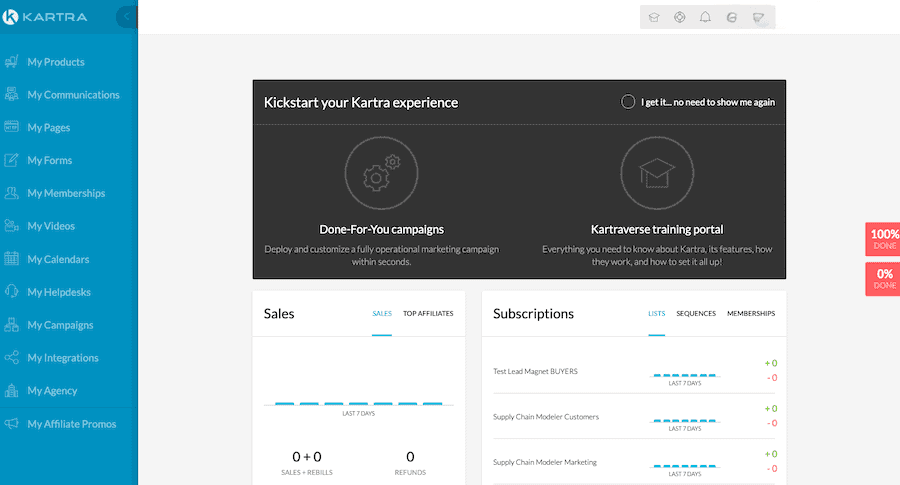Open the Supply Chain Modeler Customers list

[546, 417]
